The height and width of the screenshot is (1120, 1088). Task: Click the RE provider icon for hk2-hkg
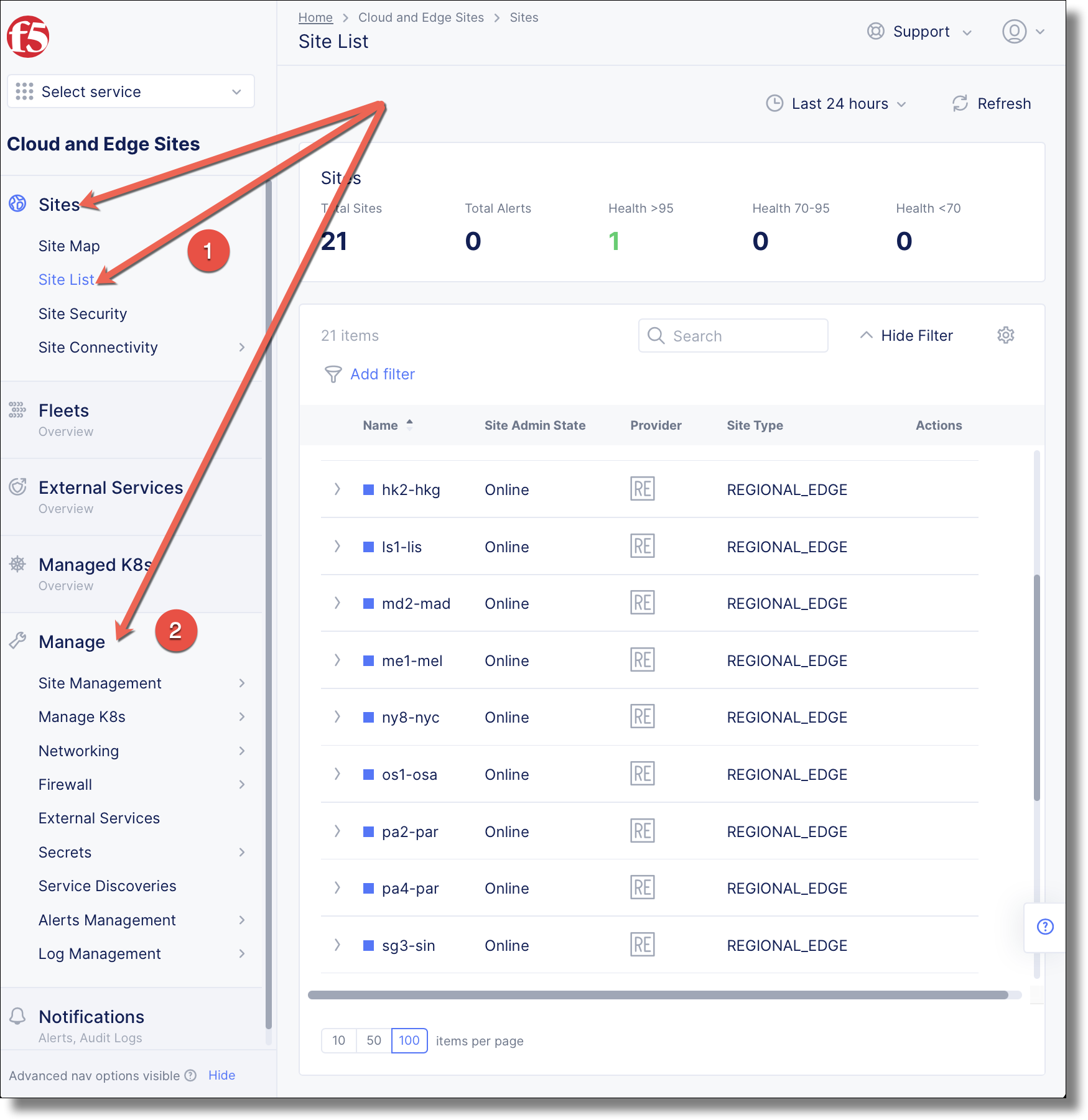click(642, 489)
